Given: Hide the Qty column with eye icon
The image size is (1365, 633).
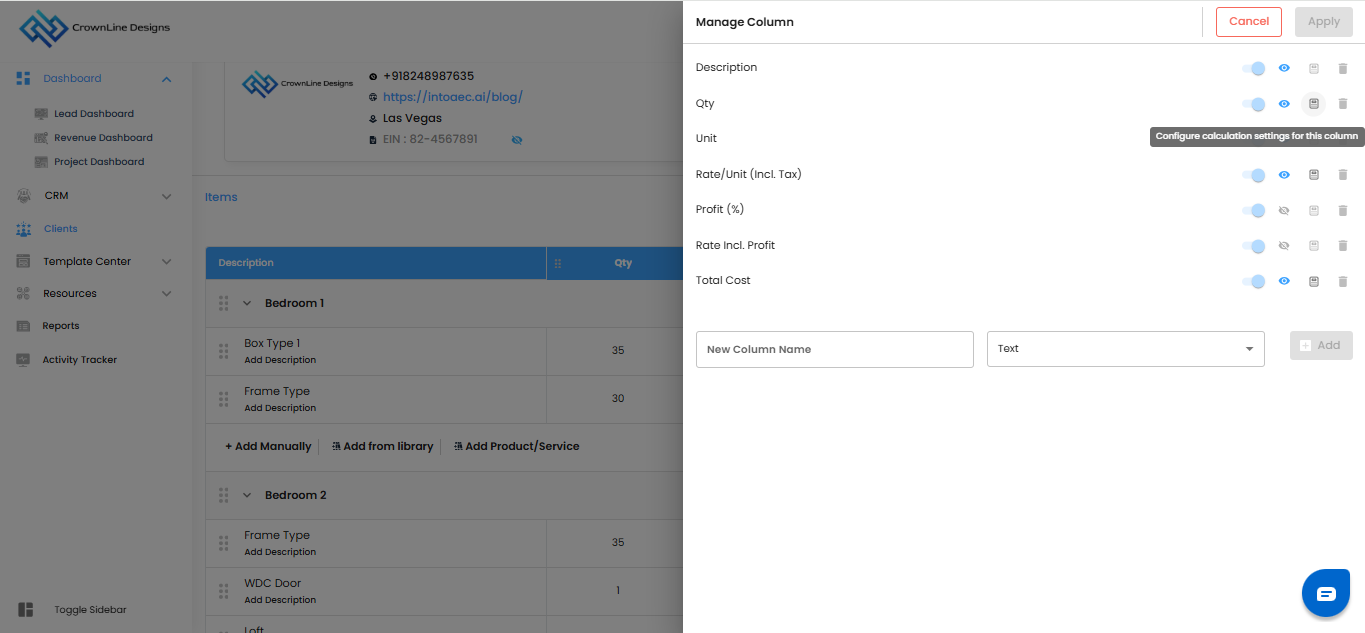Looking at the screenshot, I should 1284,104.
